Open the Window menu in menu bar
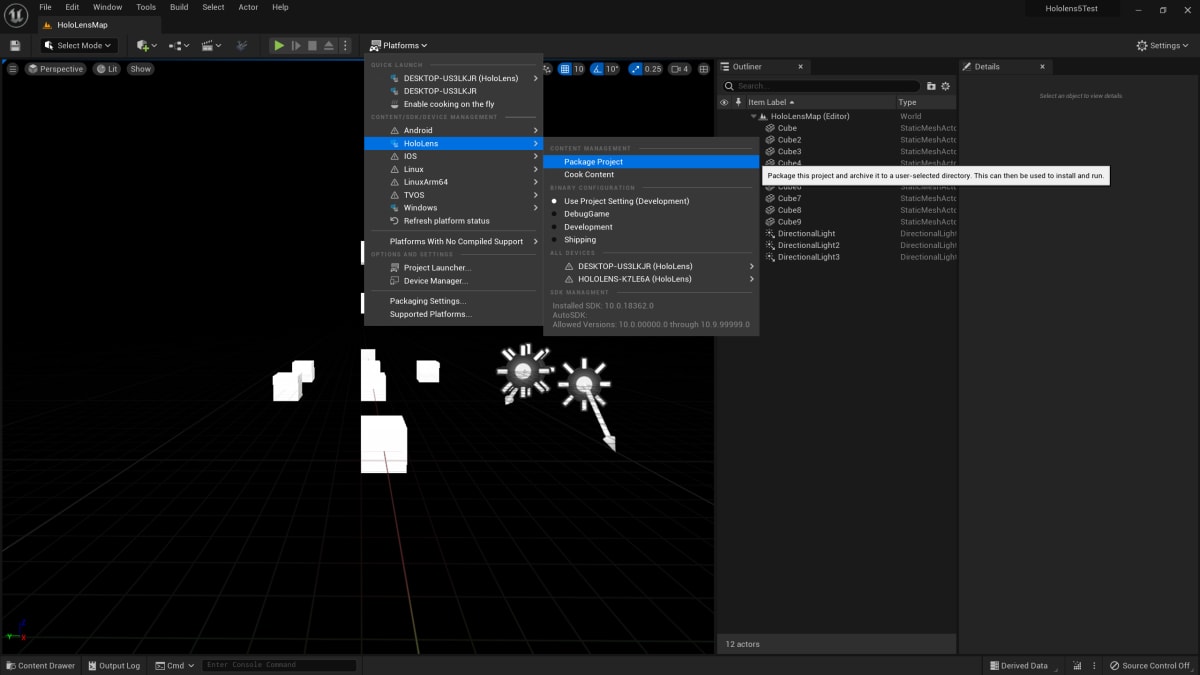 pyautogui.click(x=107, y=7)
